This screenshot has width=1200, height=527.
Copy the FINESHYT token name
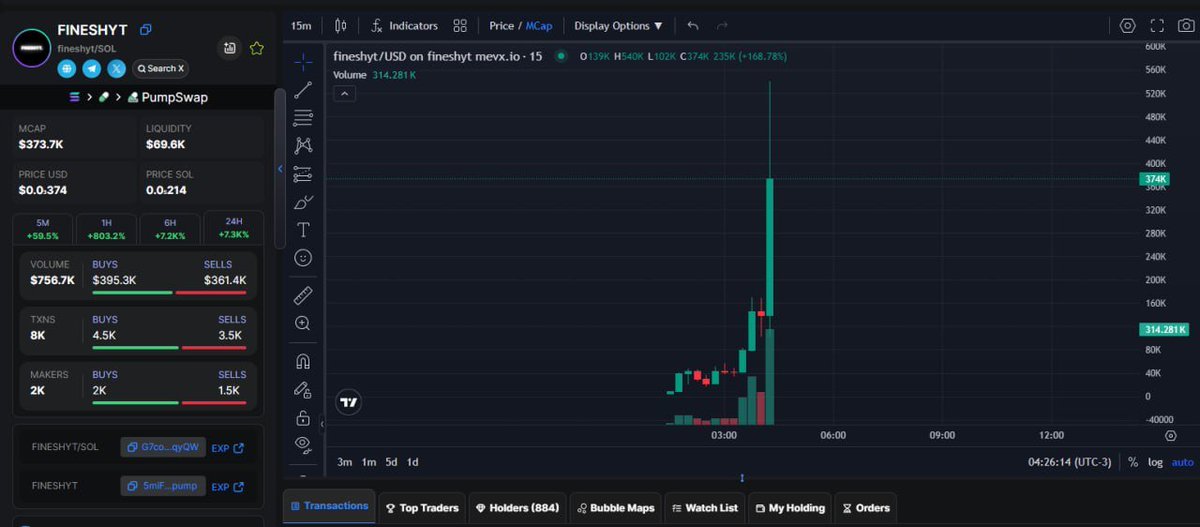point(146,30)
